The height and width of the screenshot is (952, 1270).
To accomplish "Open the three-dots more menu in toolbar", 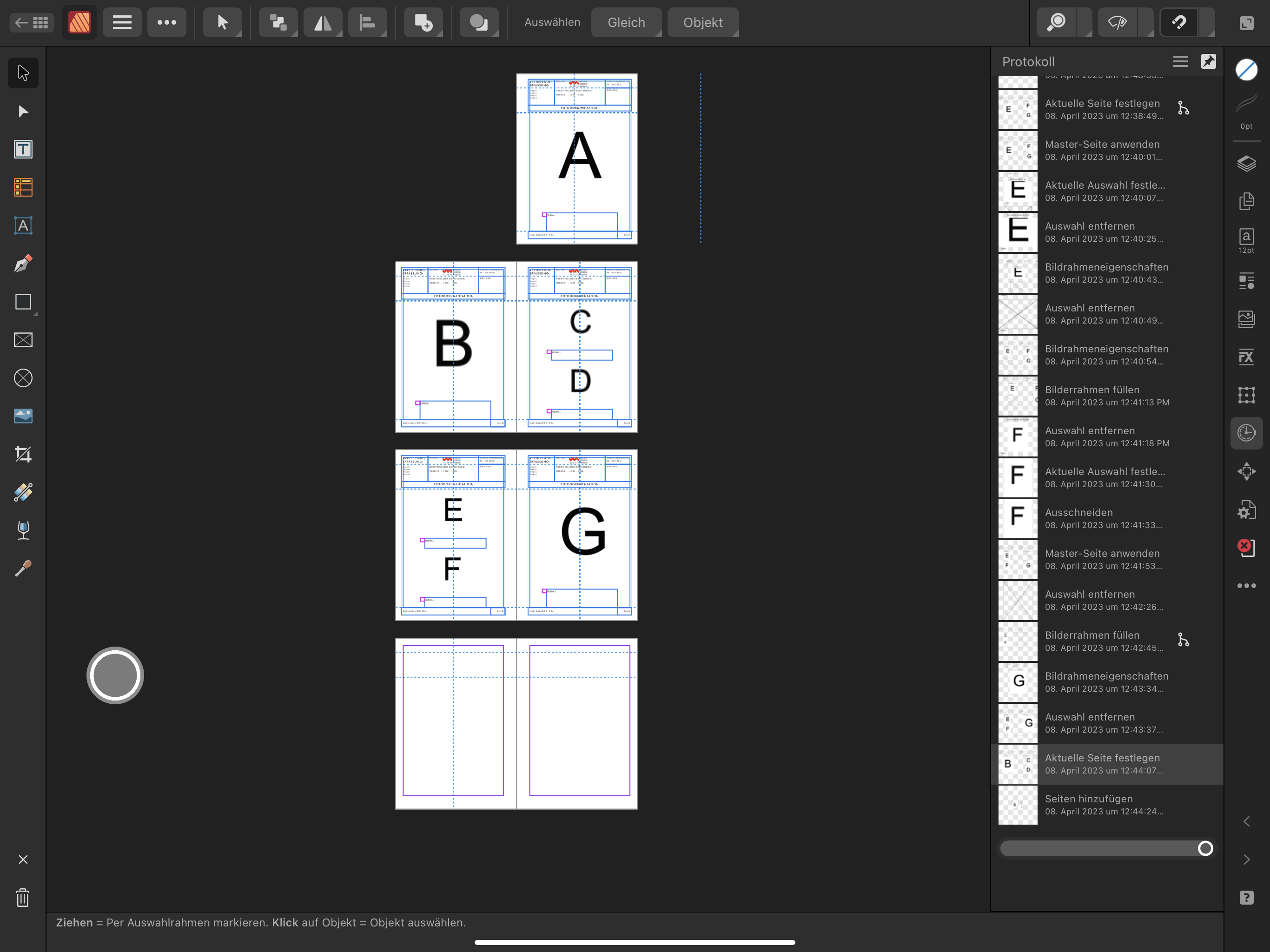I will (x=166, y=22).
